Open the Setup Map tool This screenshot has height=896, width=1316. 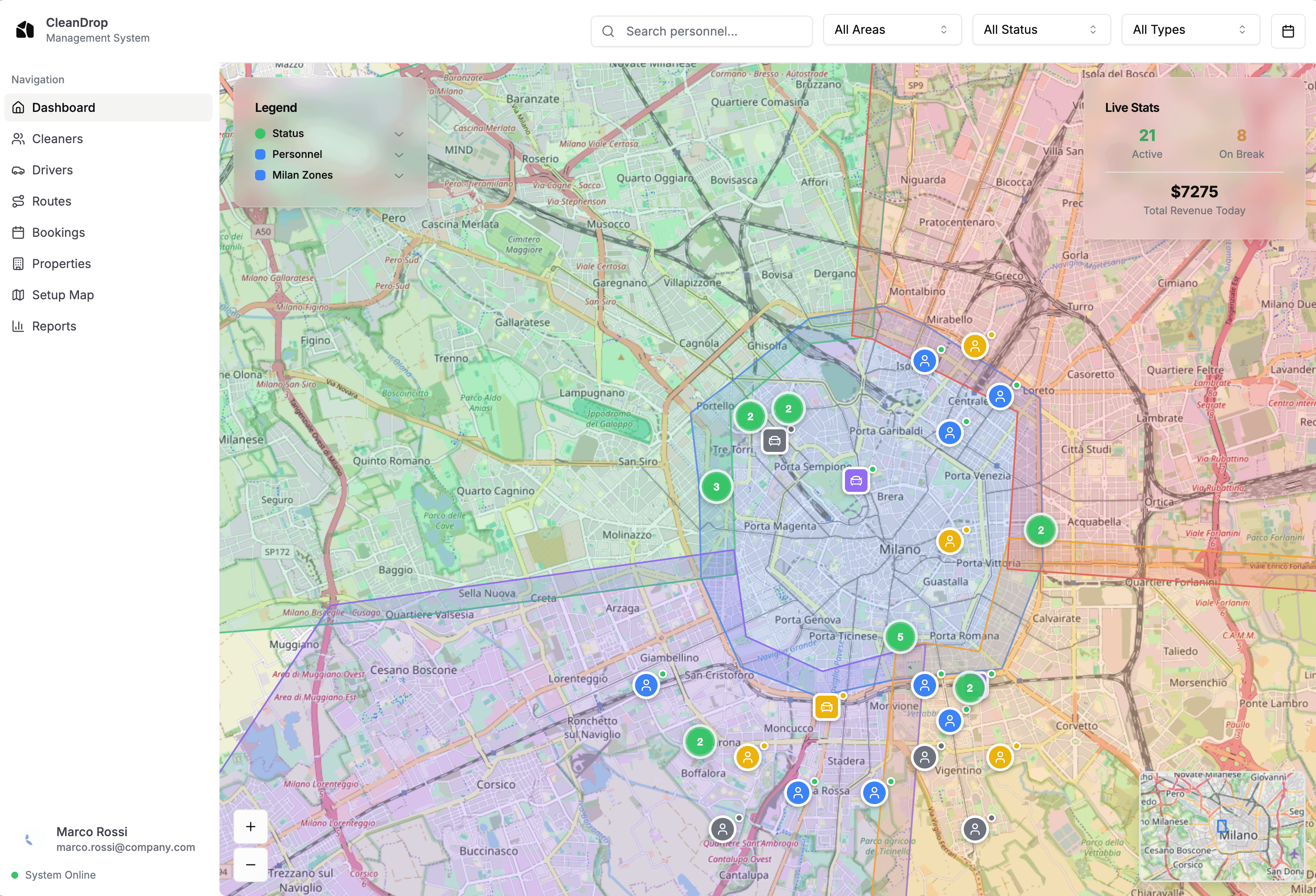coord(62,294)
